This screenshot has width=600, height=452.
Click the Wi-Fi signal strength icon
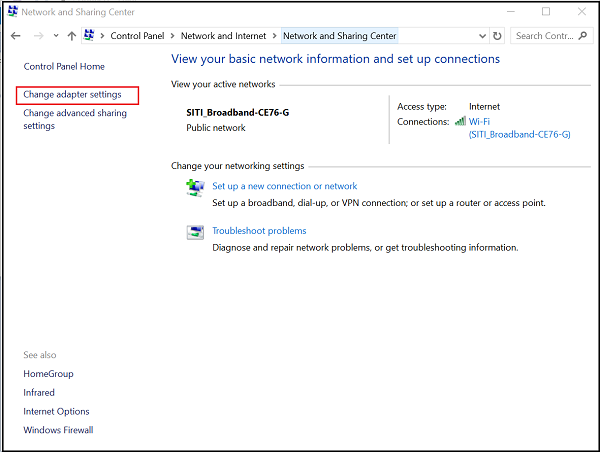click(x=460, y=121)
